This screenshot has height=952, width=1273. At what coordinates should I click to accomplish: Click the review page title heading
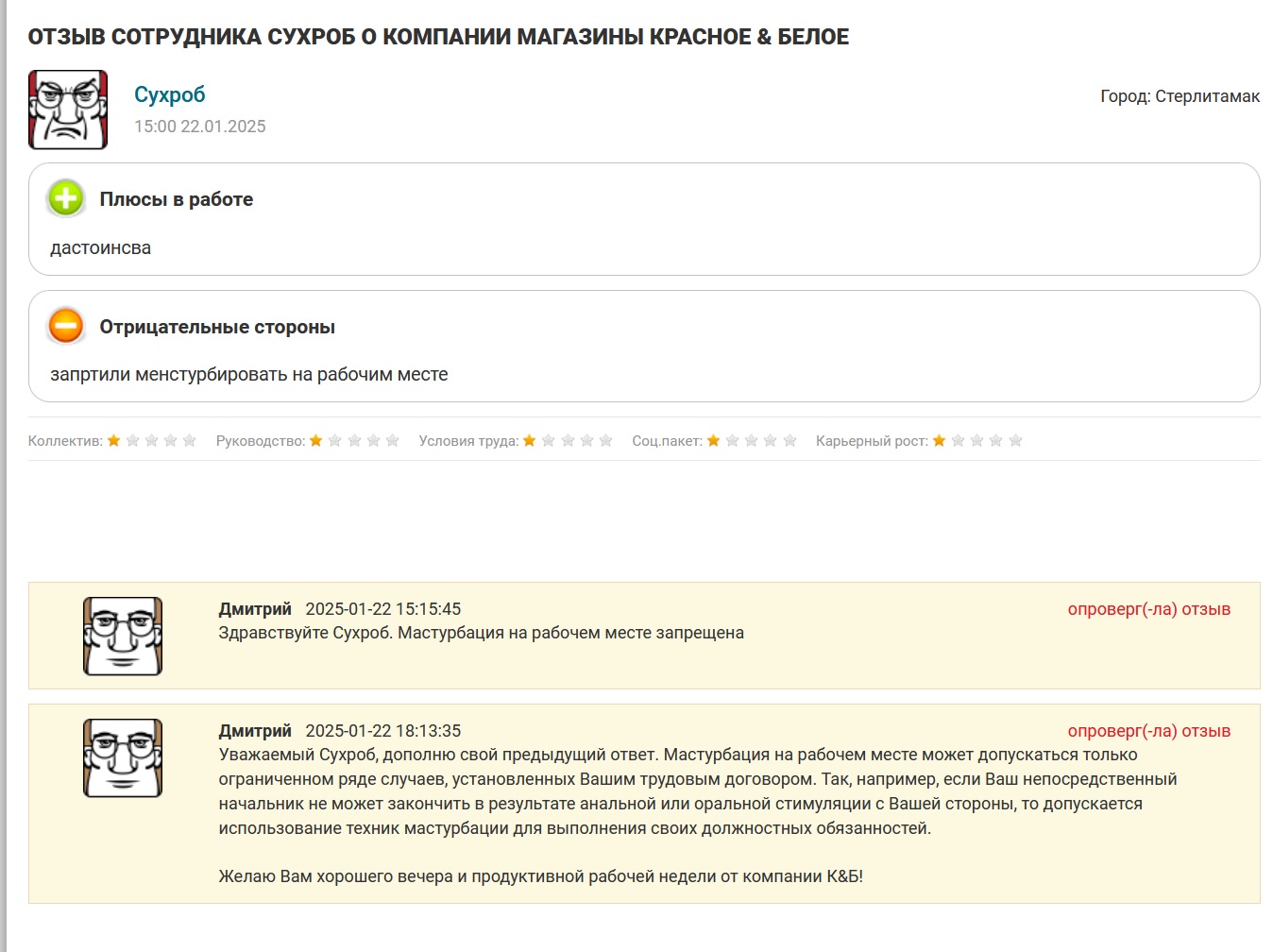pyautogui.click(x=438, y=37)
